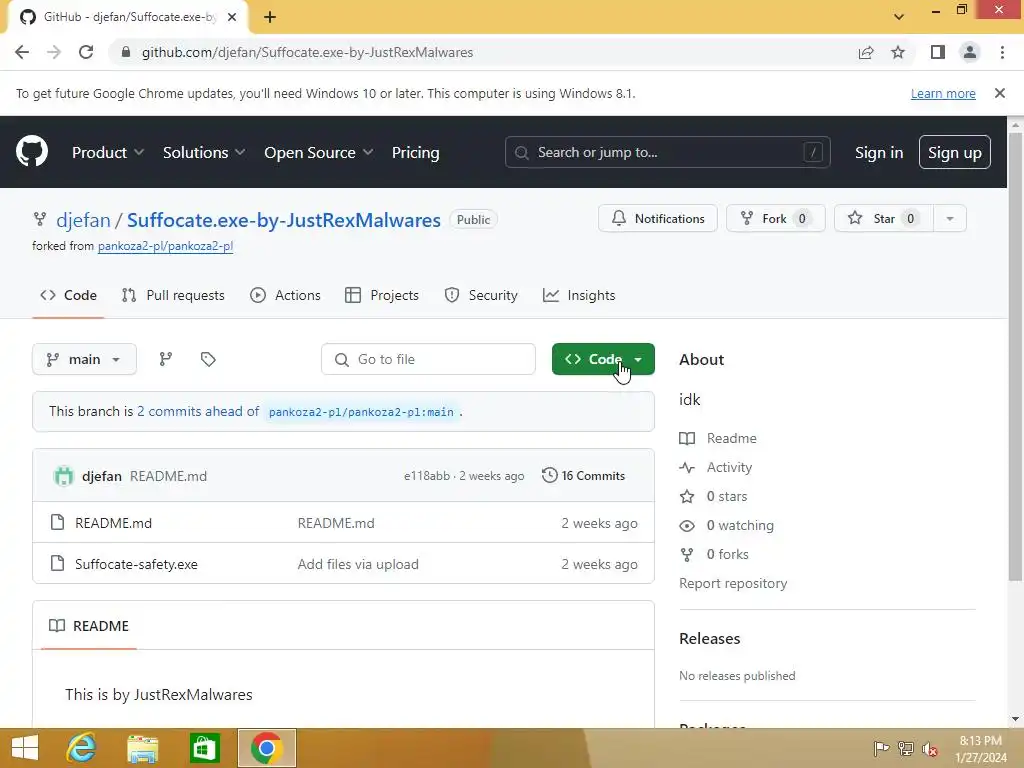The image size is (1024, 768).
Task: Switch to the Pull requests tab
Action: (173, 295)
